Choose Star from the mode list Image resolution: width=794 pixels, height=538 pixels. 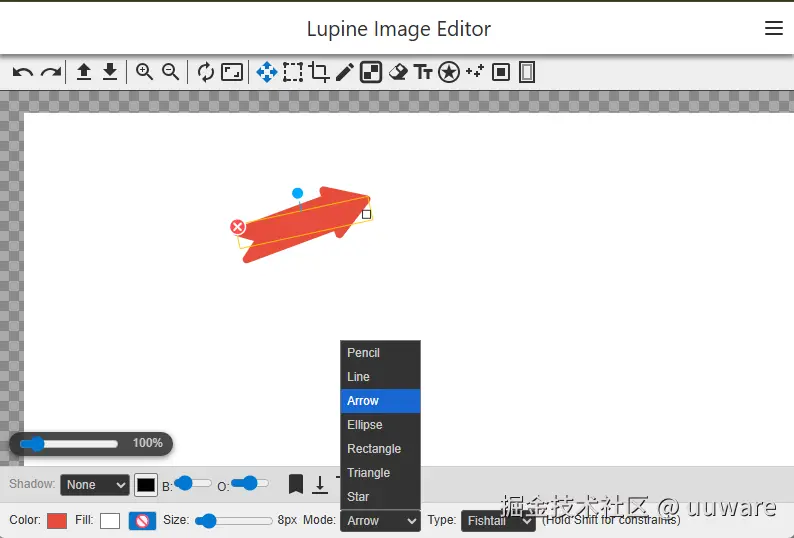(380, 496)
